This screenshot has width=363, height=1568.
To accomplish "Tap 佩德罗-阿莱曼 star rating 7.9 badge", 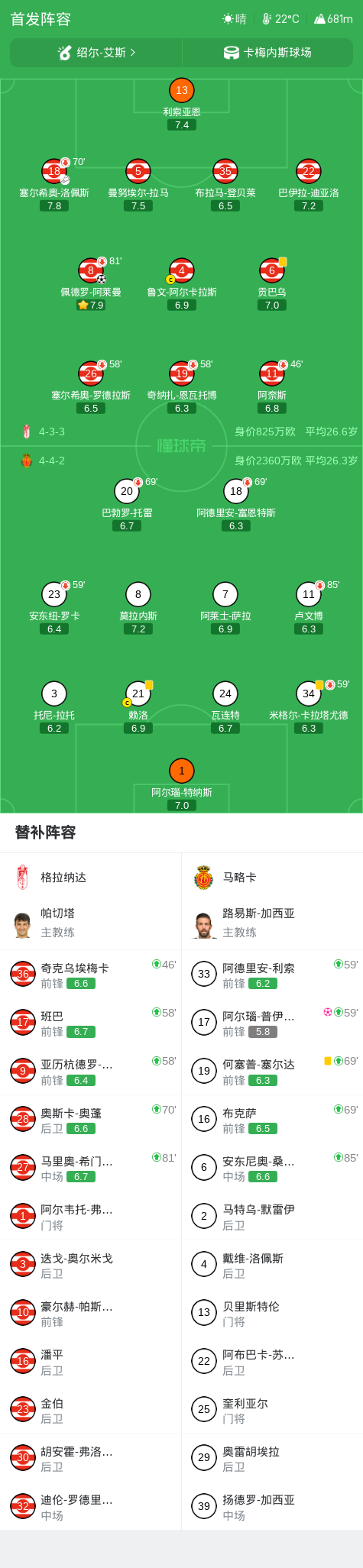I will click(90, 305).
